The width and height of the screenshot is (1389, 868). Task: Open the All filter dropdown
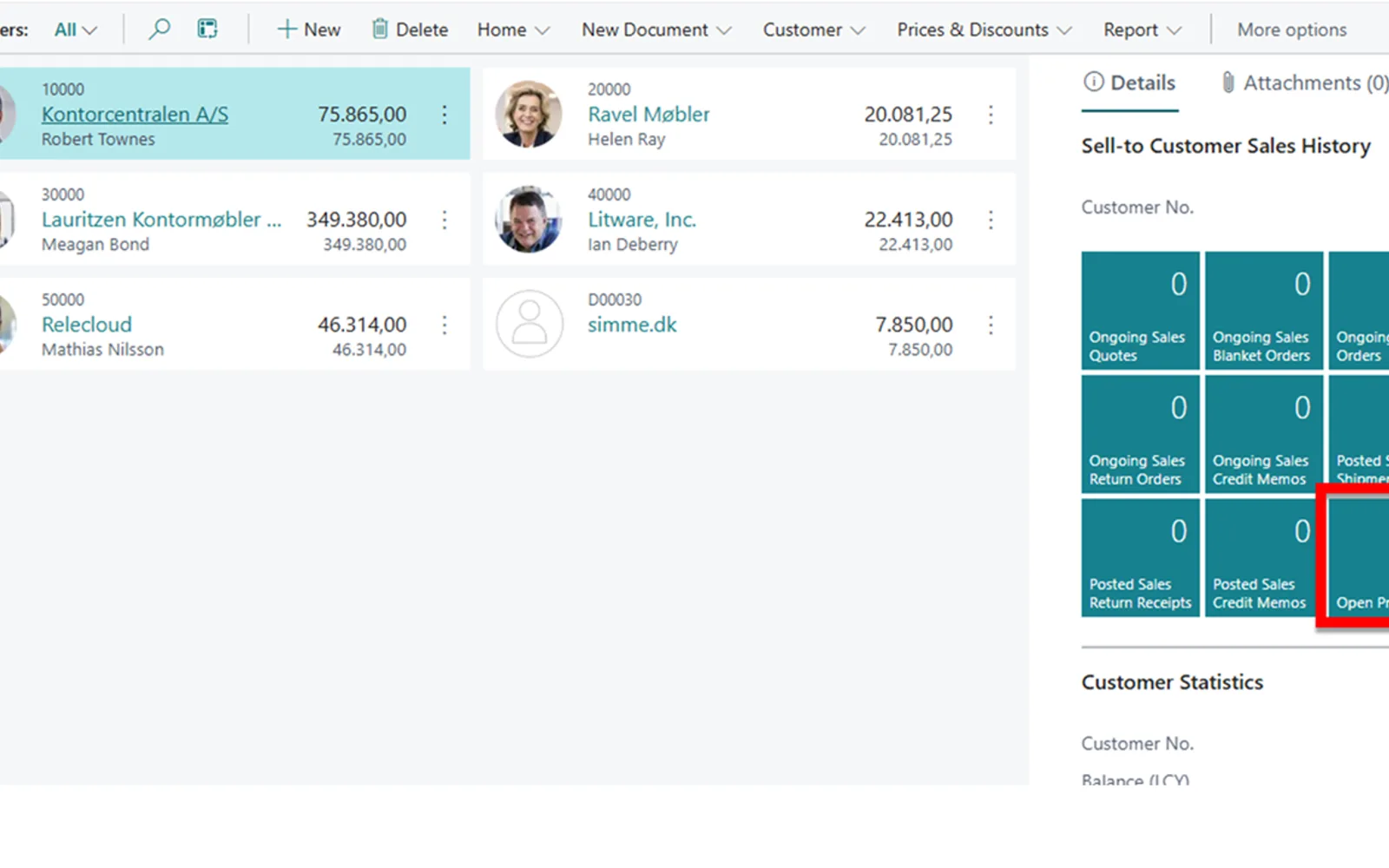point(76,30)
